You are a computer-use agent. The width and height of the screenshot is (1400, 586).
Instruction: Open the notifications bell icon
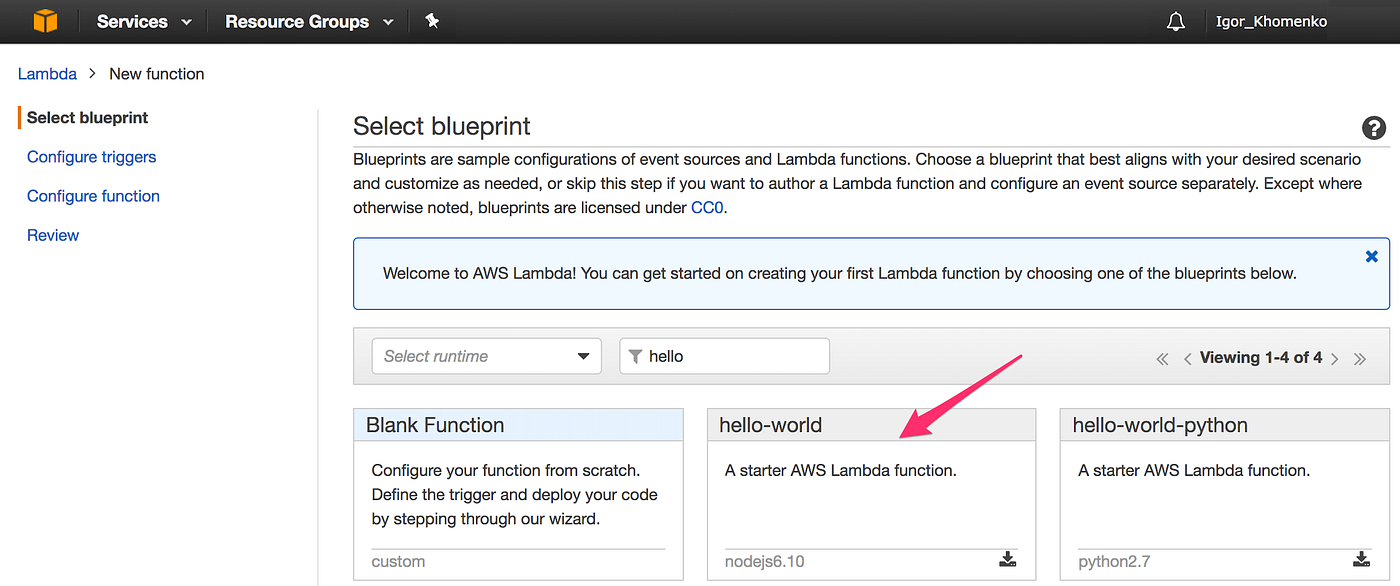(x=1175, y=20)
